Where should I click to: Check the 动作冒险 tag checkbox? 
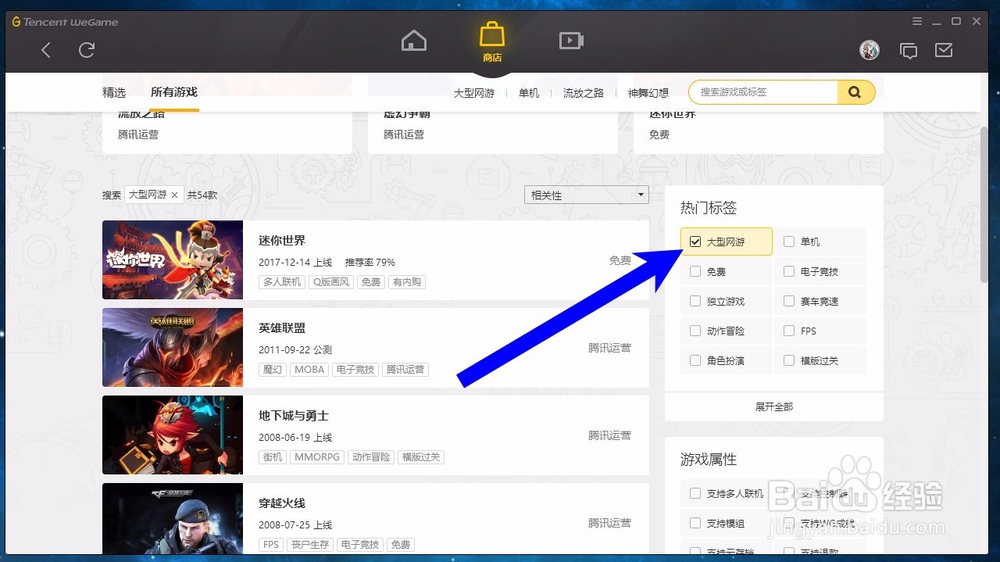[695, 330]
